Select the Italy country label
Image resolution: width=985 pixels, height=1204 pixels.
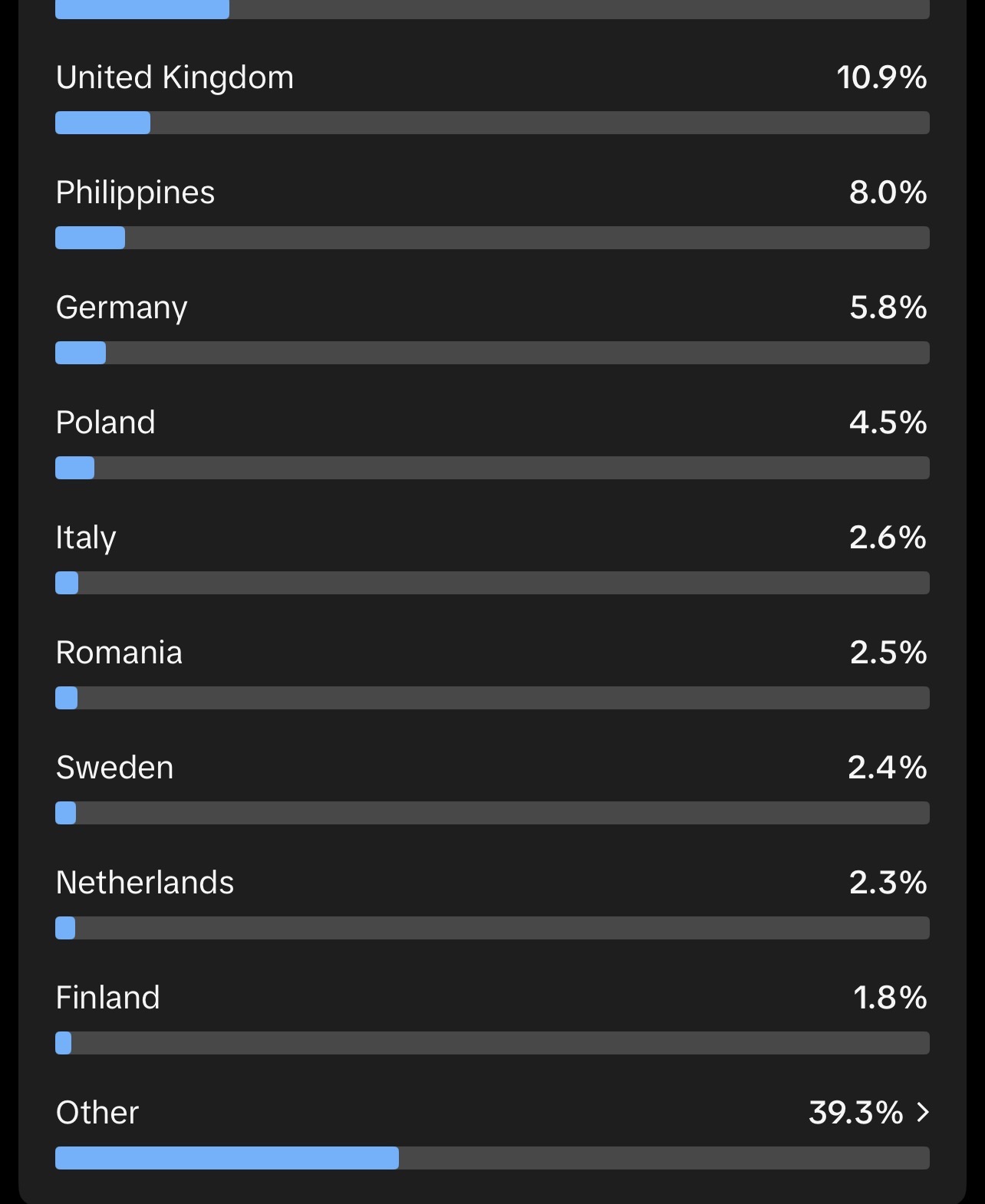[x=86, y=538]
